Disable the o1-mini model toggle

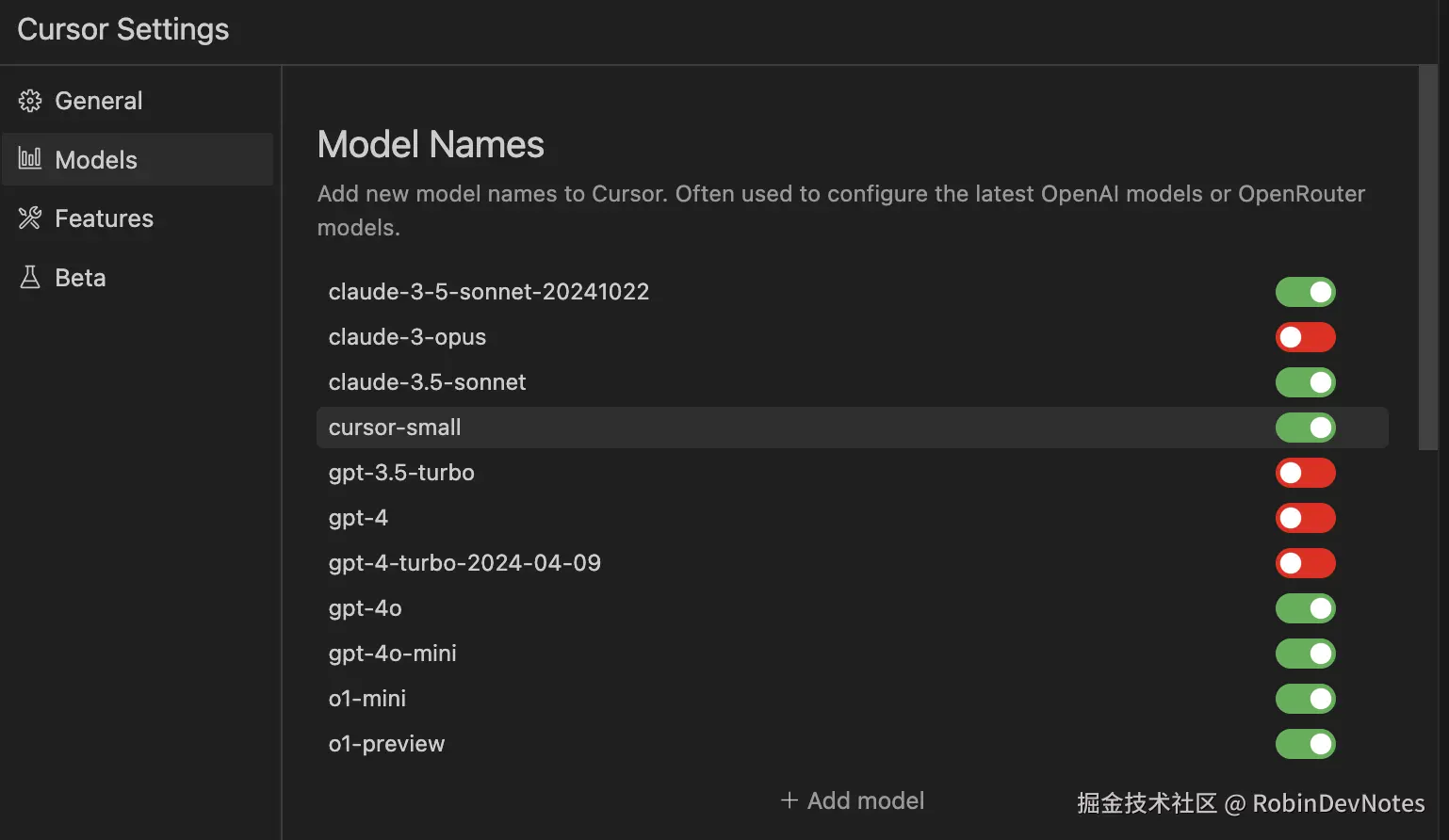coord(1306,699)
